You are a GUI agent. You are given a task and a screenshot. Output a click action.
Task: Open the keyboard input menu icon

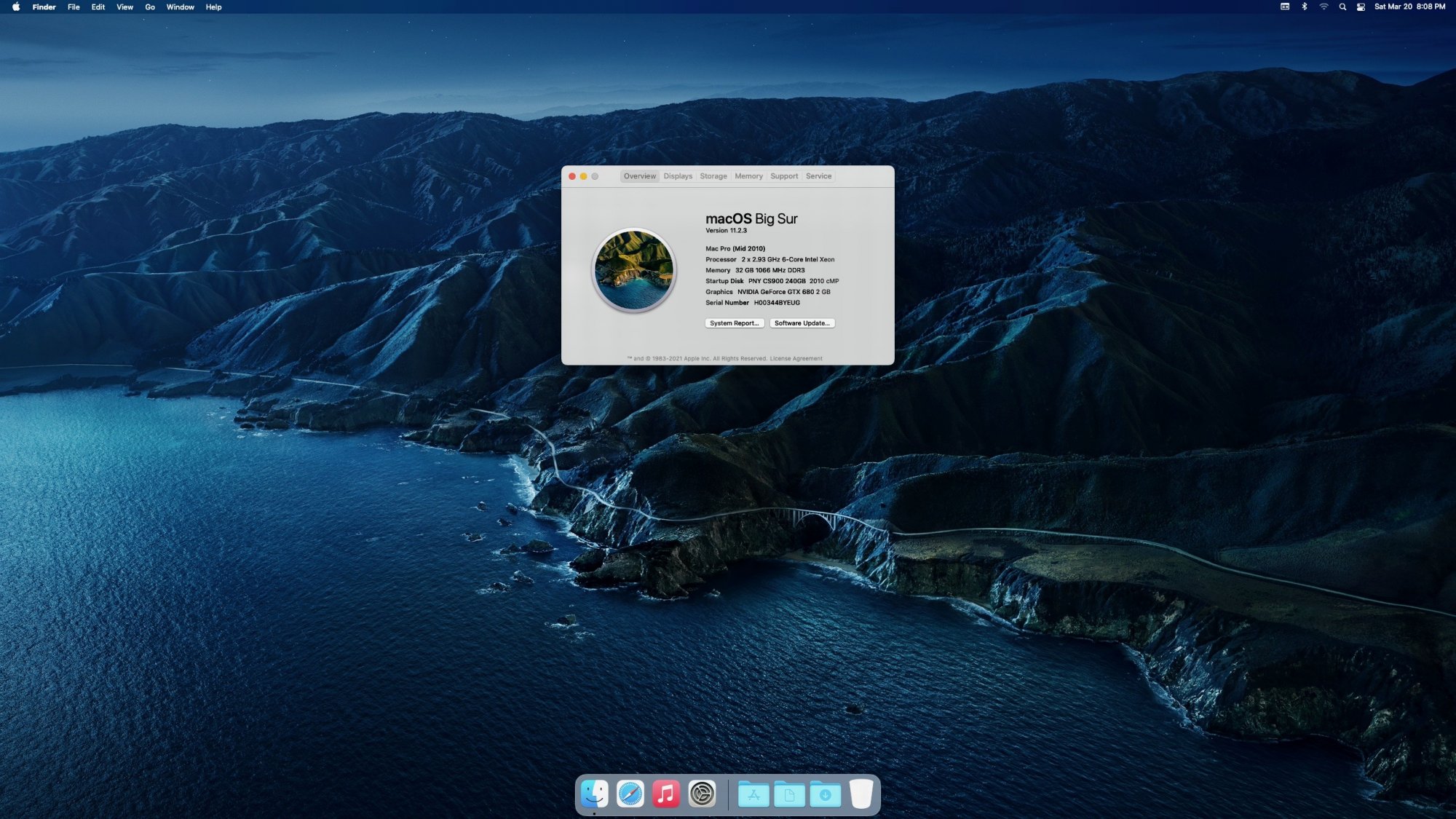point(1285,7)
